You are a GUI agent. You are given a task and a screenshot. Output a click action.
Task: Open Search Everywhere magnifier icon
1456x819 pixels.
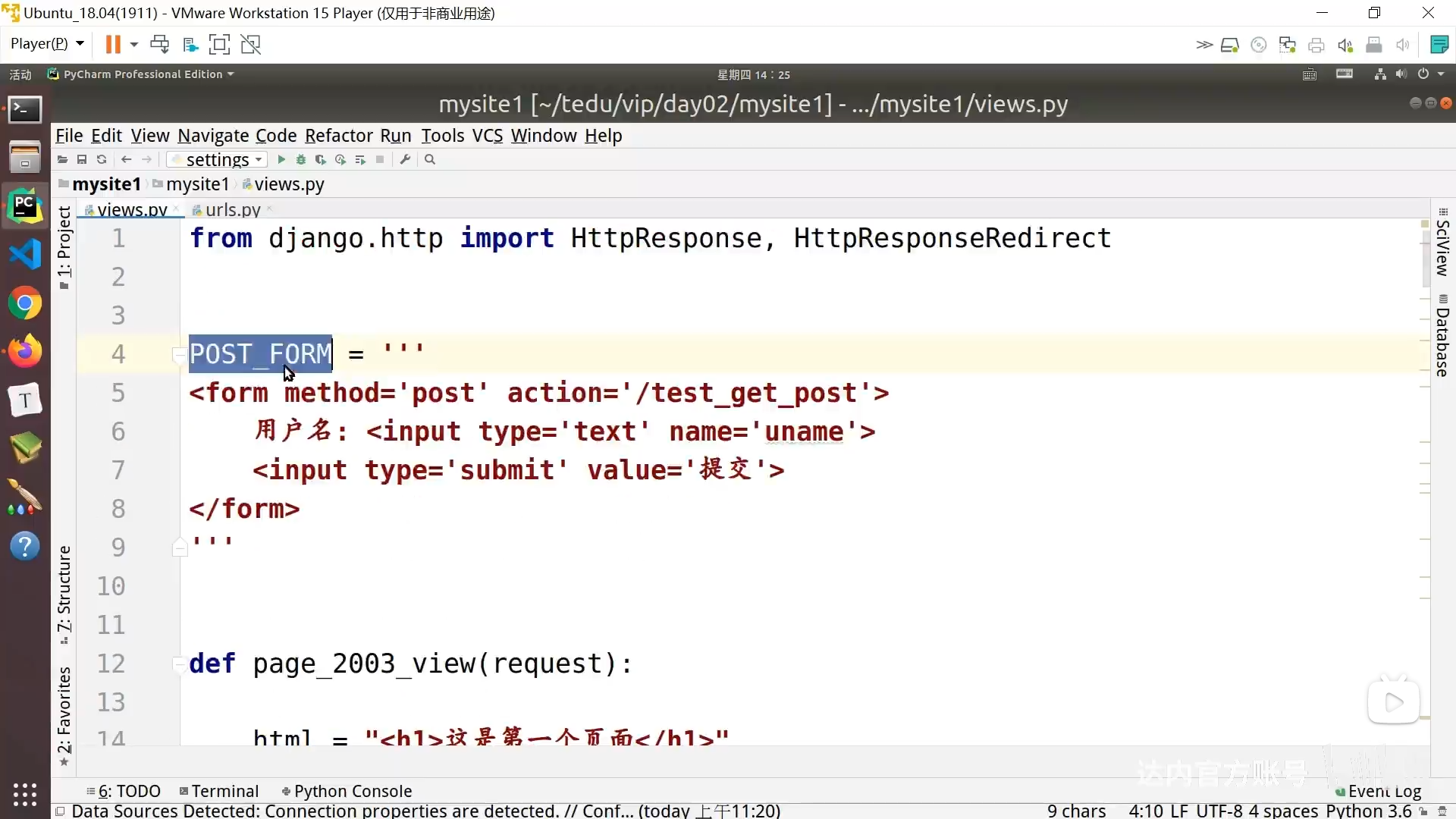click(430, 160)
